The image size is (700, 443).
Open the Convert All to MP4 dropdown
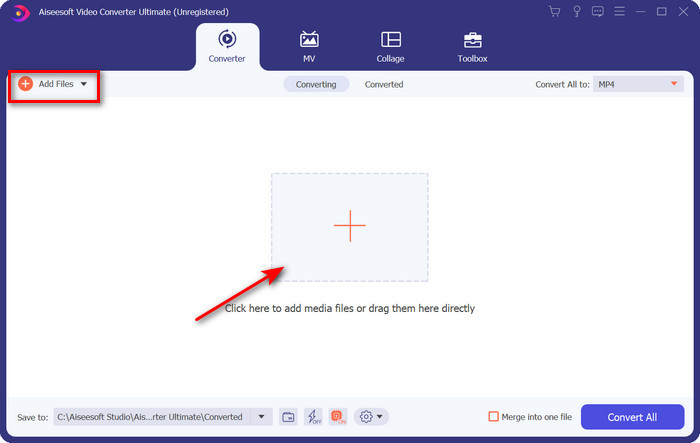[x=638, y=84]
